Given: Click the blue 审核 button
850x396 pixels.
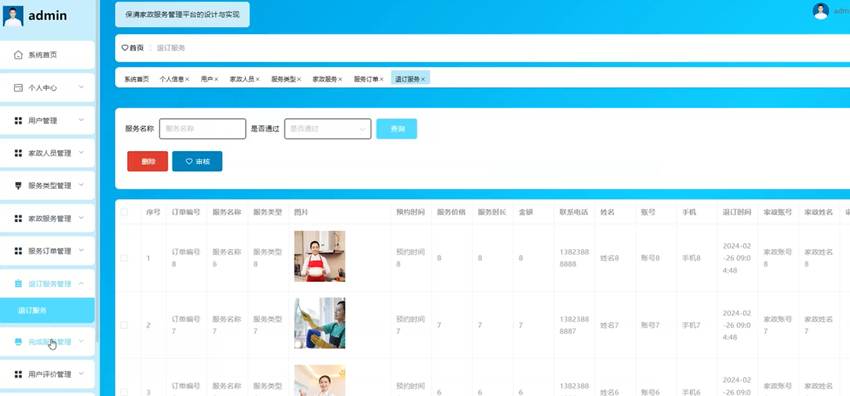Looking at the screenshot, I should pyautogui.click(x=197, y=161).
